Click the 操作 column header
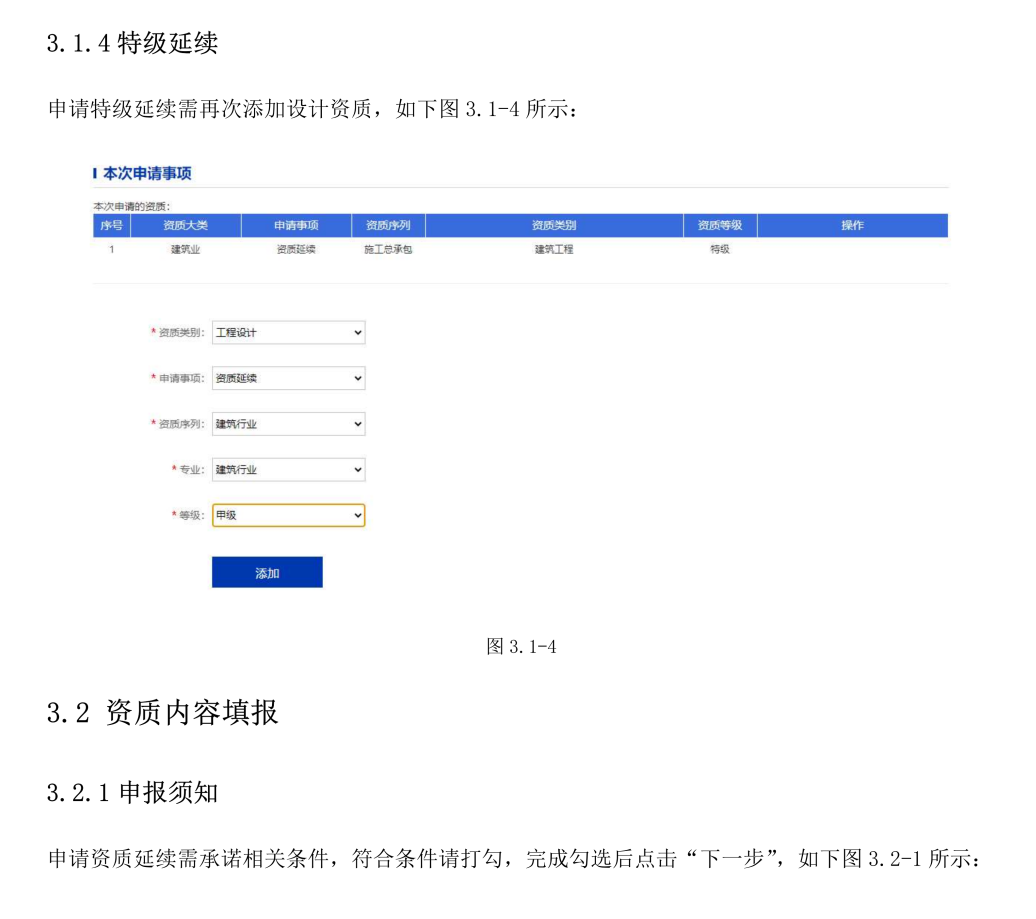Screen dimensions: 1036x919 [852, 226]
